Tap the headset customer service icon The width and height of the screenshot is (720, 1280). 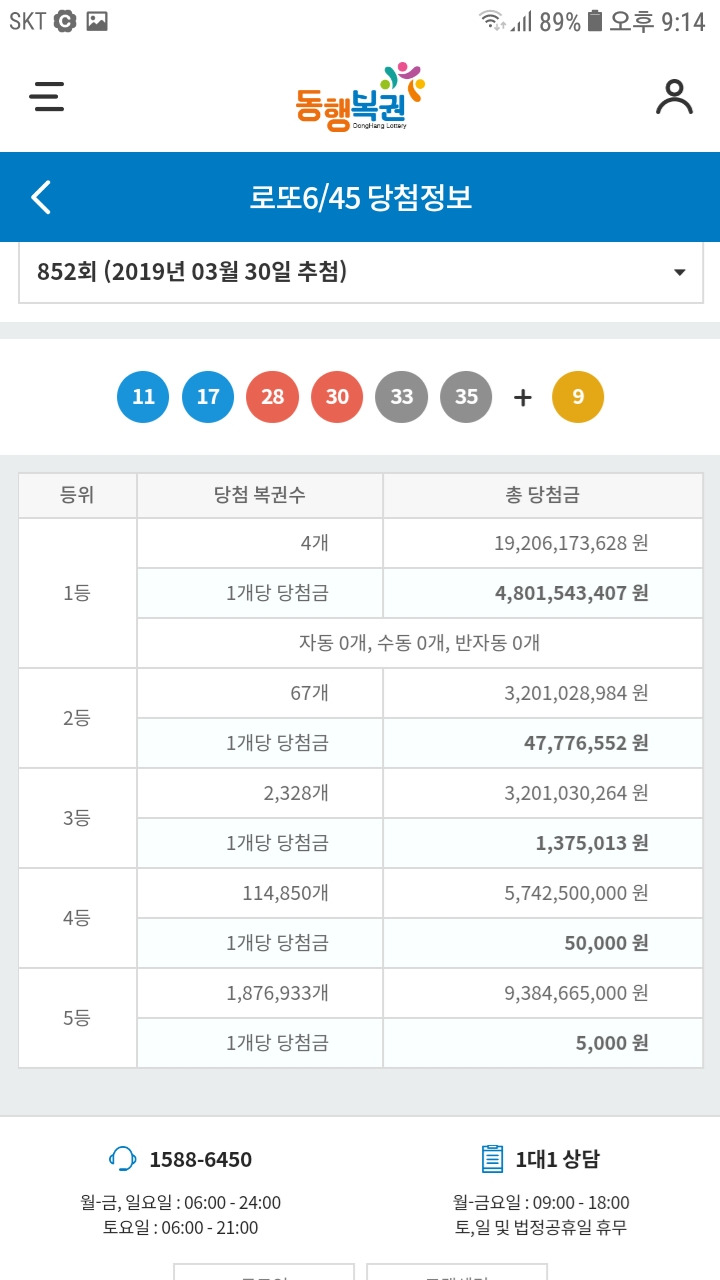[x=122, y=1159]
